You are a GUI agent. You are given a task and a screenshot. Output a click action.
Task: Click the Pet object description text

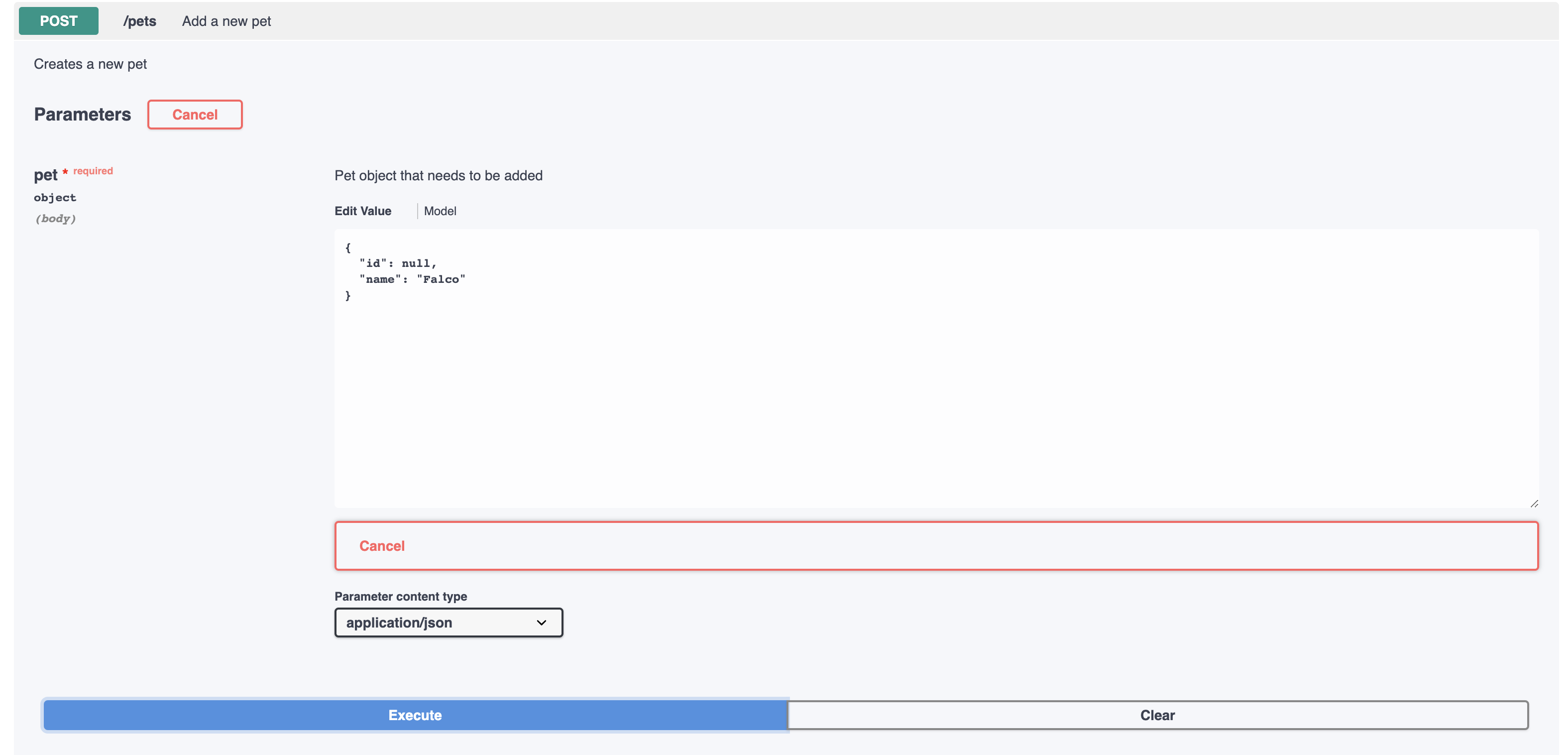tap(438, 175)
